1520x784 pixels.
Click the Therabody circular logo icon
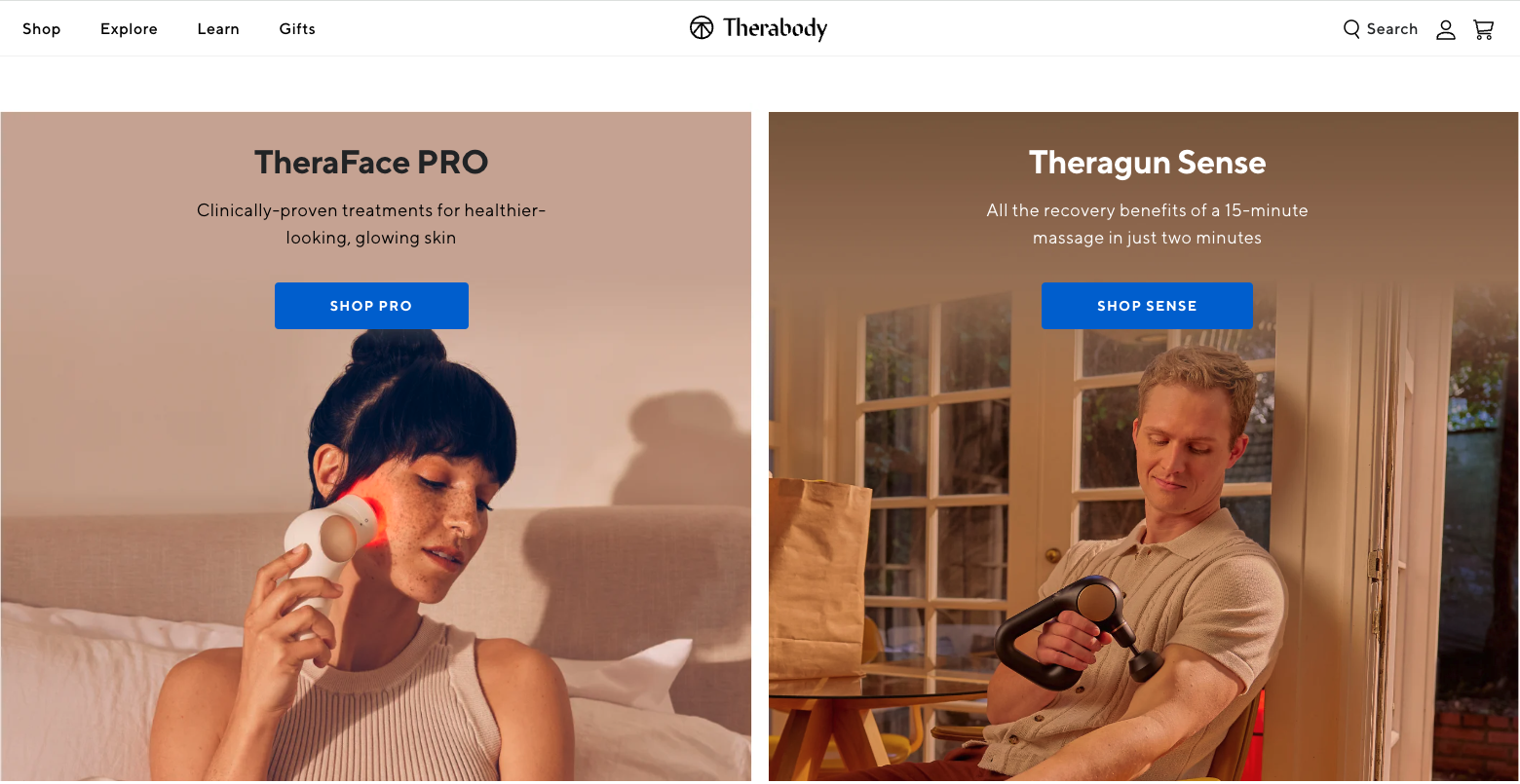tap(702, 28)
